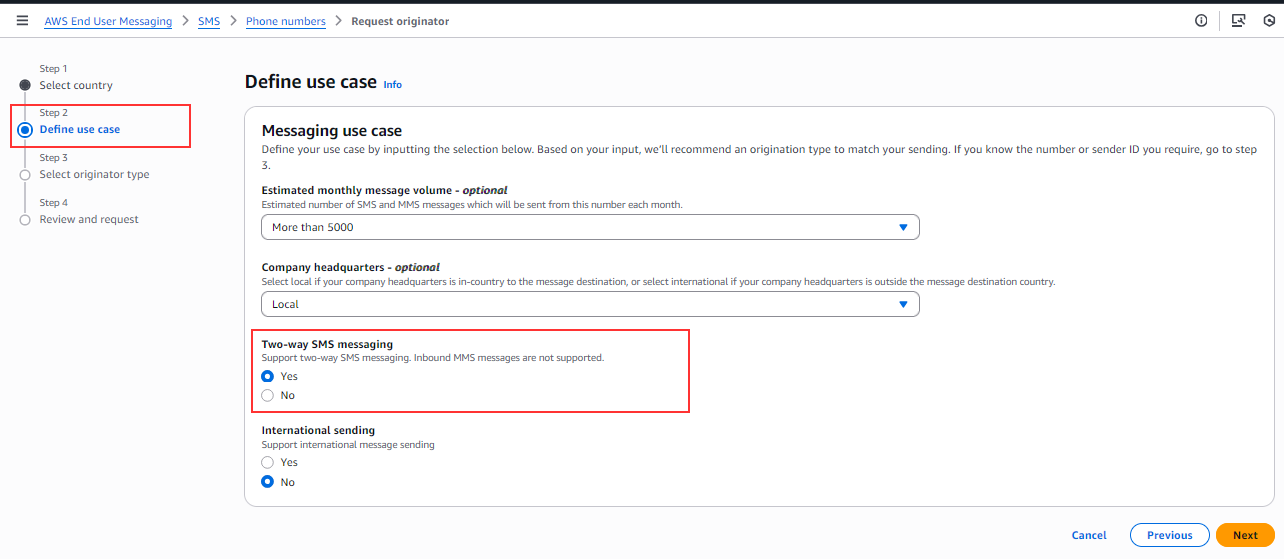Click the info circle icon in header

click(1201, 21)
